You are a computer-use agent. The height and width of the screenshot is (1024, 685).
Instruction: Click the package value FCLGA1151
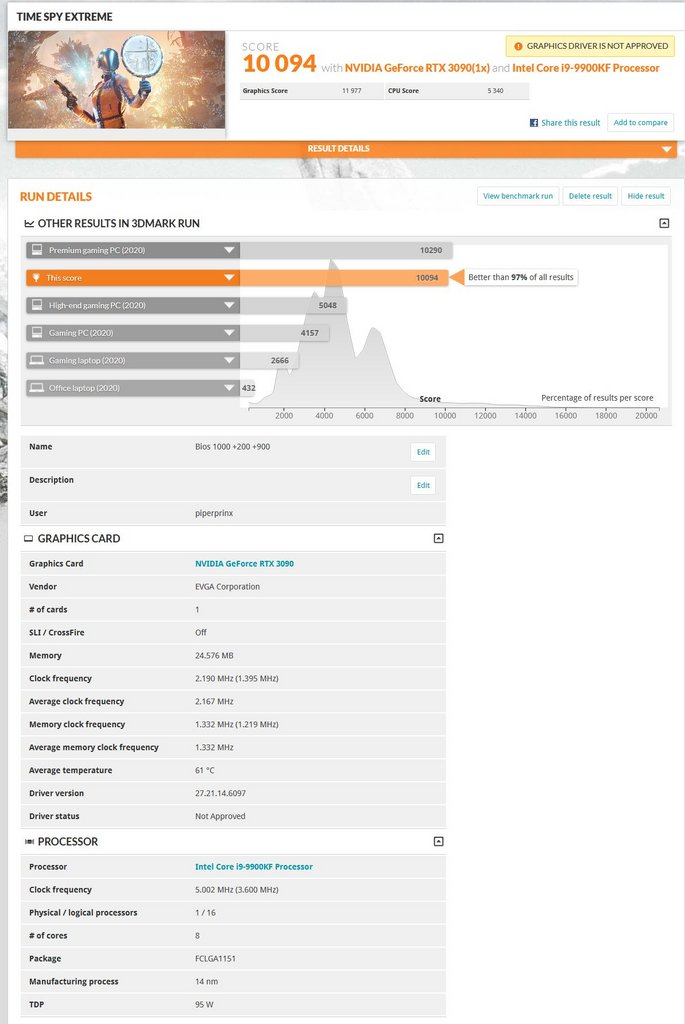[x=215, y=959]
